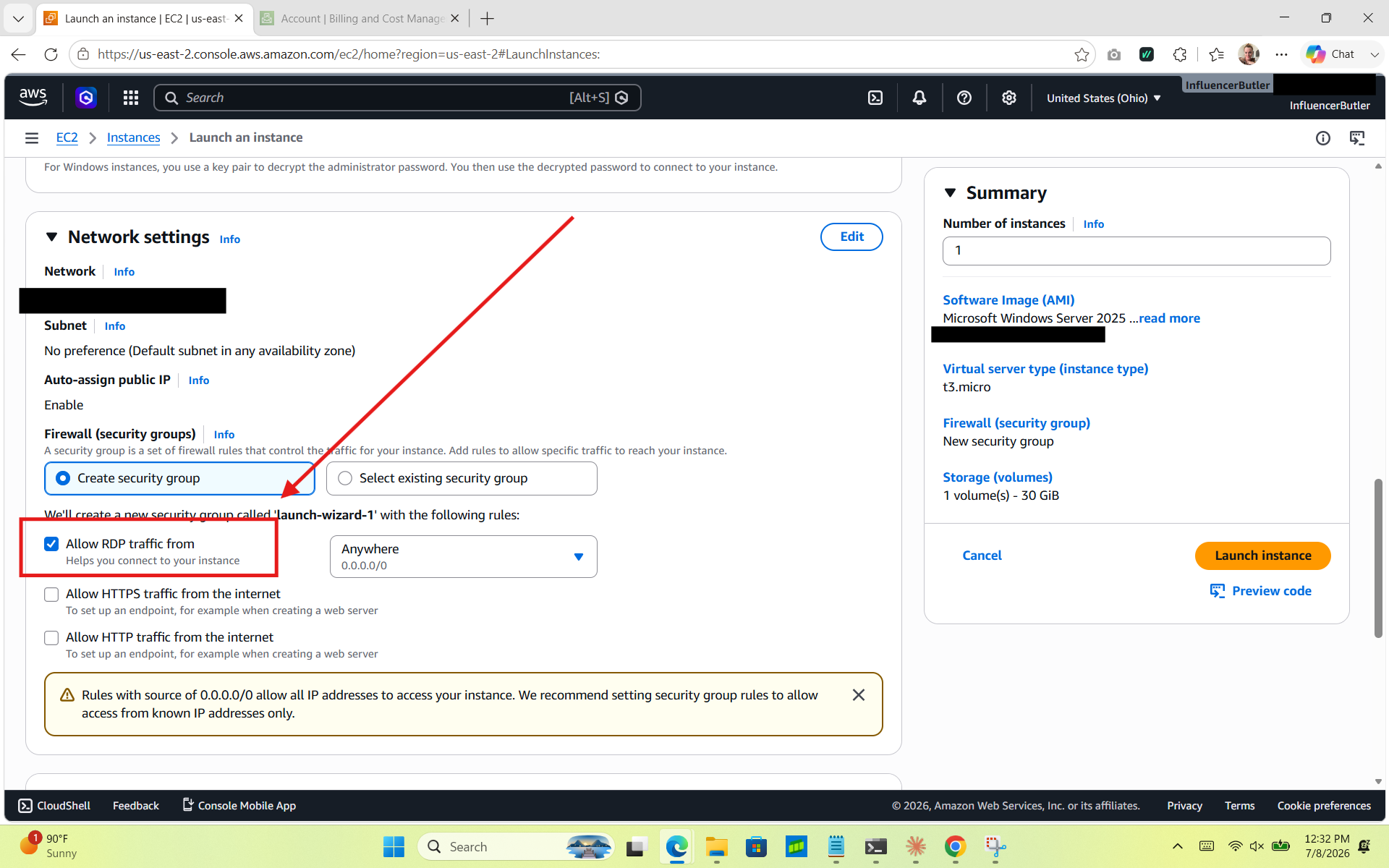
Task: Open console settings gear
Action: pyautogui.click(x=1009, y=98)
